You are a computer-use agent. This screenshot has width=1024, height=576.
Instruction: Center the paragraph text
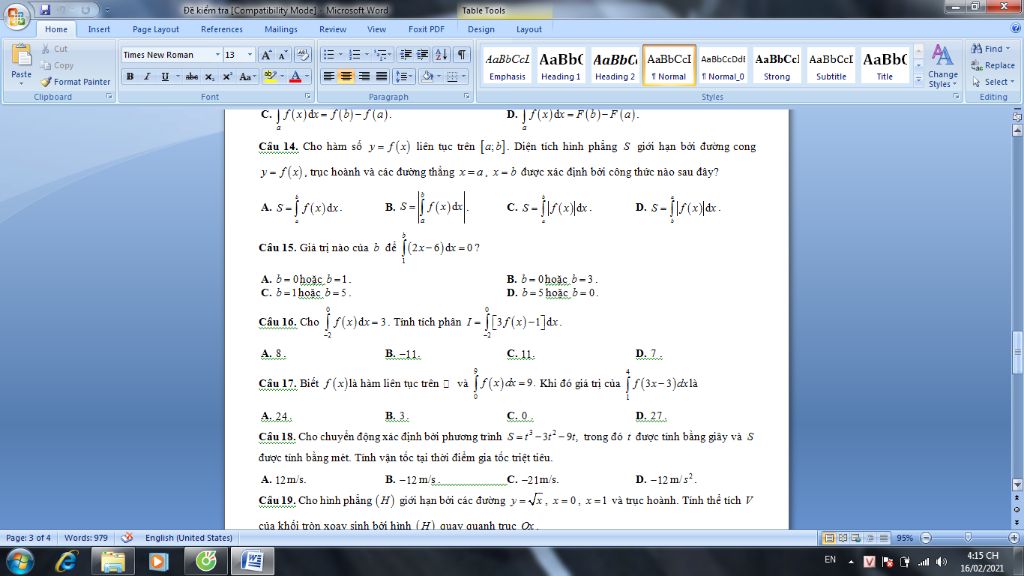pyautogui.click(x=346, y=76)
